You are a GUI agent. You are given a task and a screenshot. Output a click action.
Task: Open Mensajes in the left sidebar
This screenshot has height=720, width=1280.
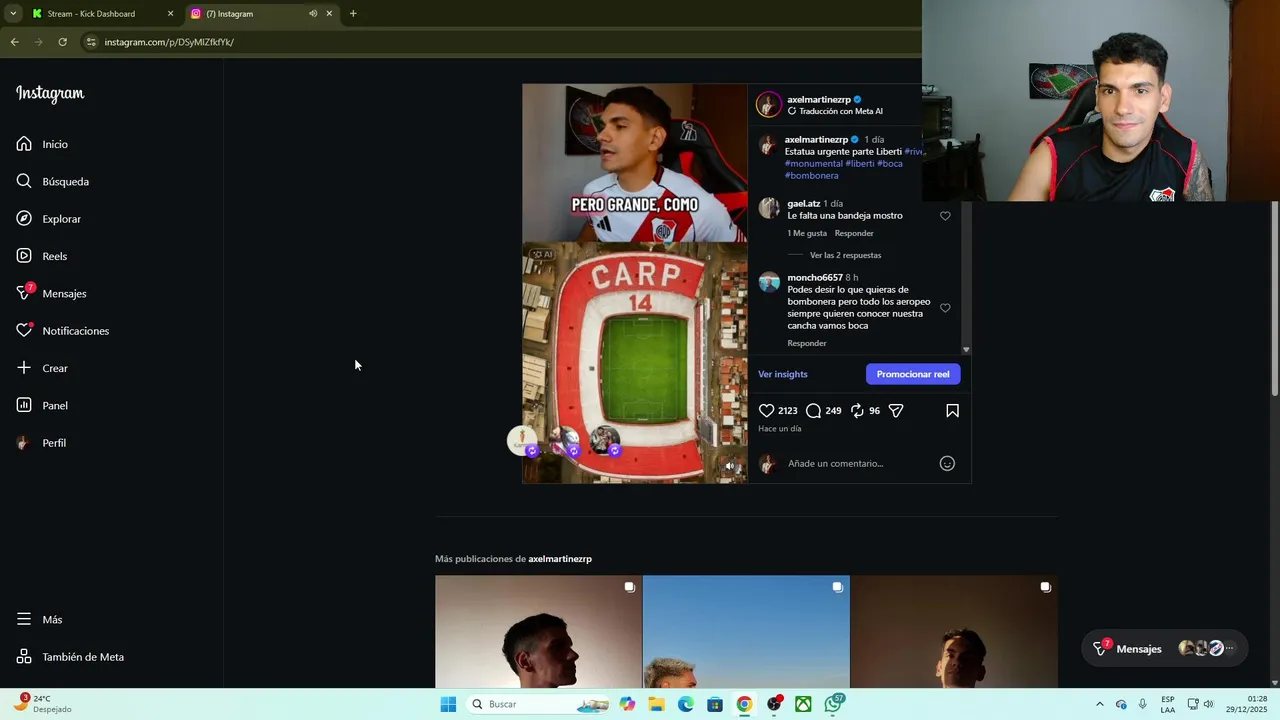52,293
